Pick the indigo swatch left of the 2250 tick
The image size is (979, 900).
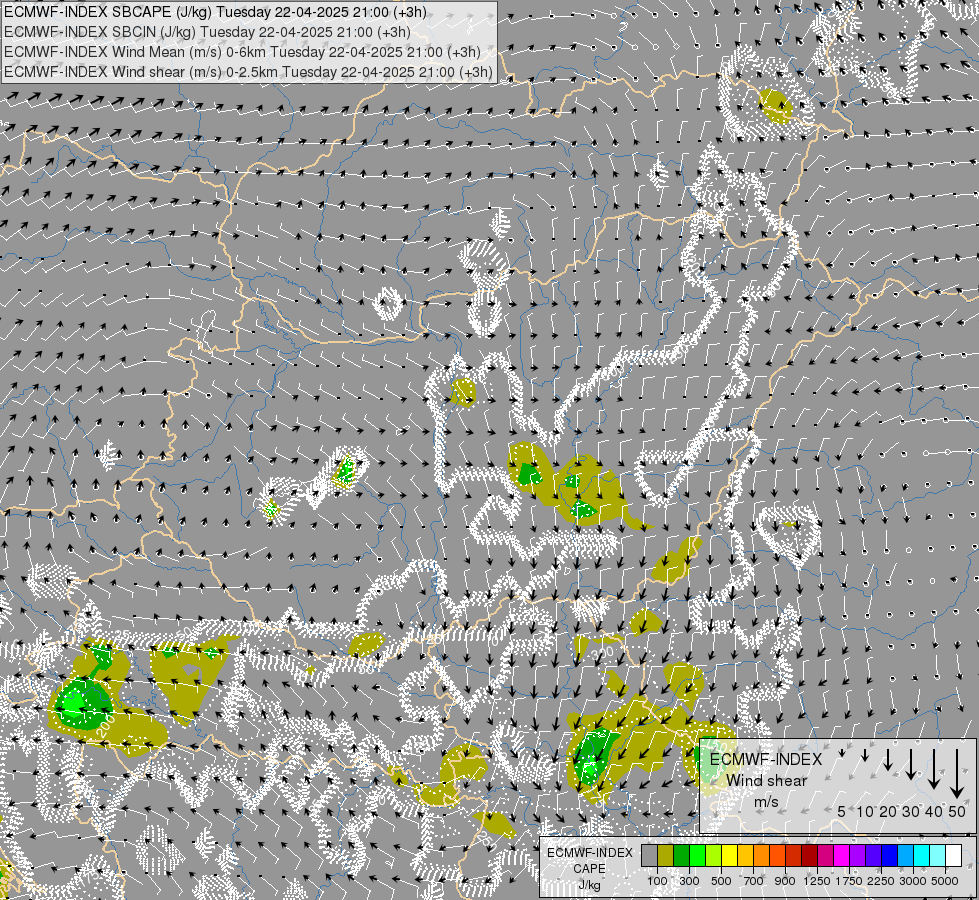pyautogui.click(x=873, y=855)
